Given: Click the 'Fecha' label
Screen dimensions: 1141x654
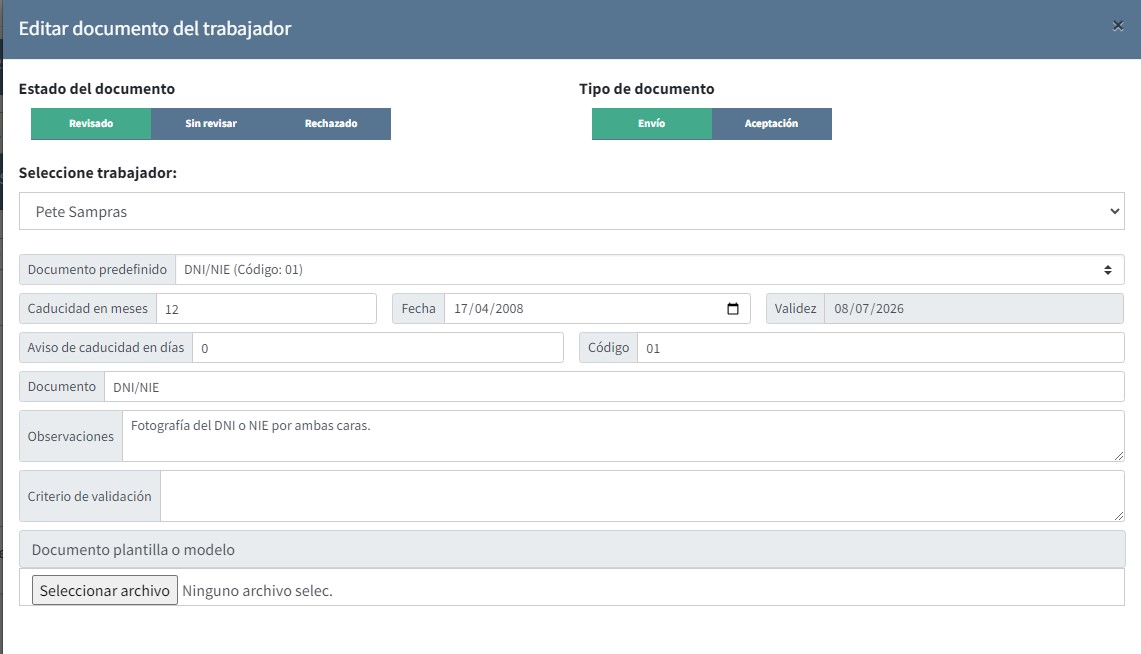Looking at the screenshot, I should pos(418,308).
